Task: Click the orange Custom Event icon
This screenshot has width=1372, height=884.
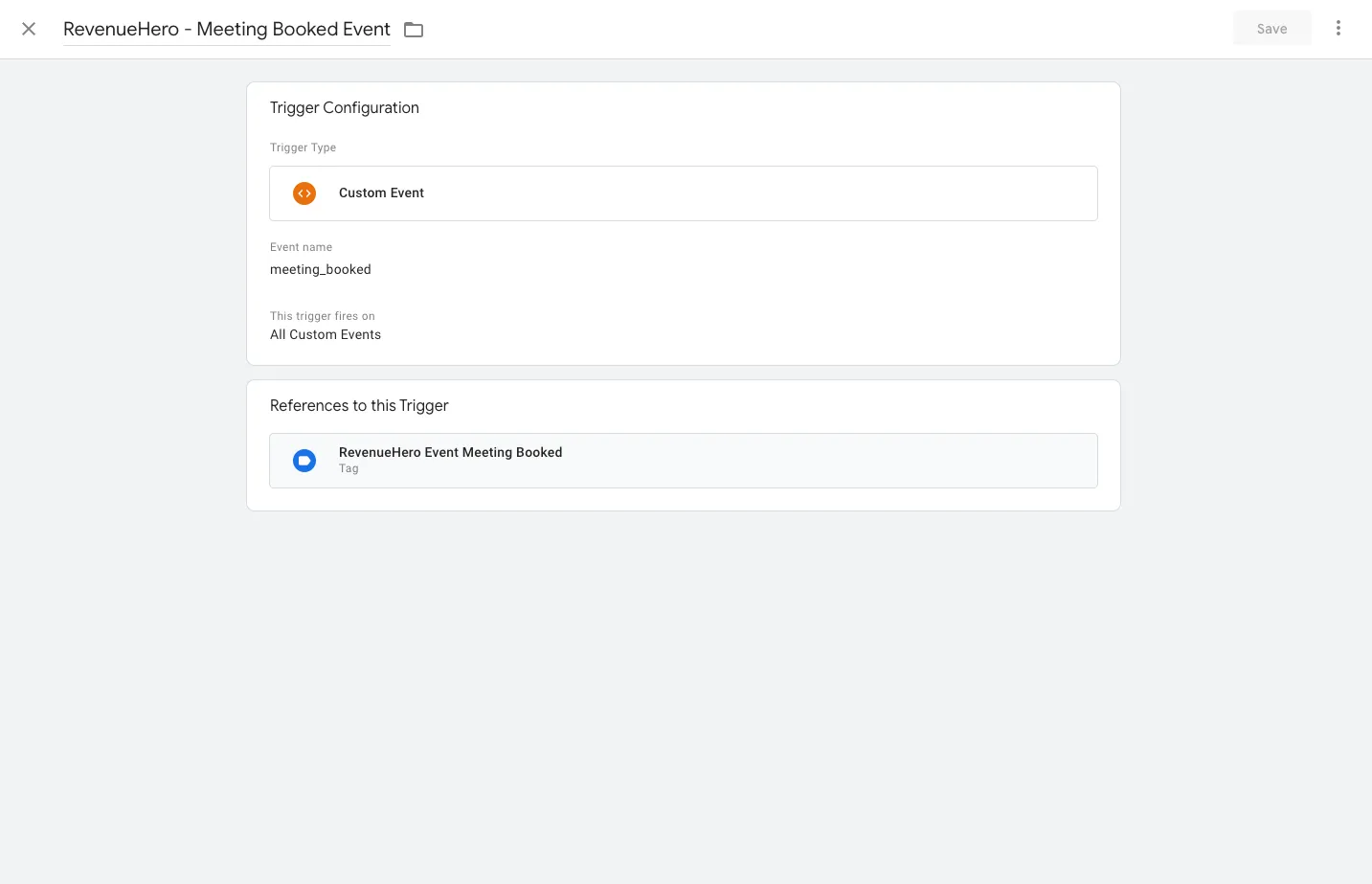Action: (x=304, y=193)
